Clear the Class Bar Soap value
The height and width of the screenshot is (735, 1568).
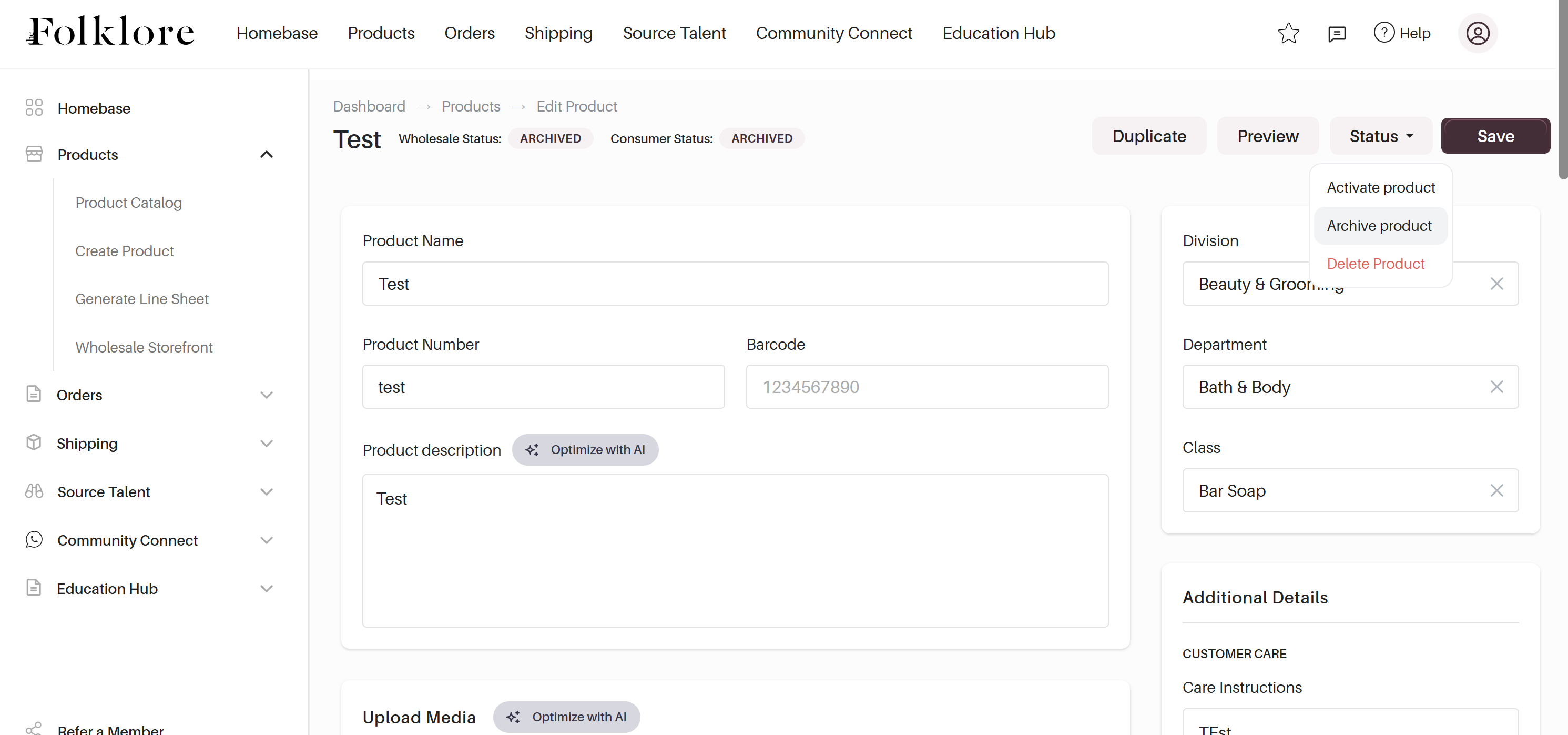1497,490
